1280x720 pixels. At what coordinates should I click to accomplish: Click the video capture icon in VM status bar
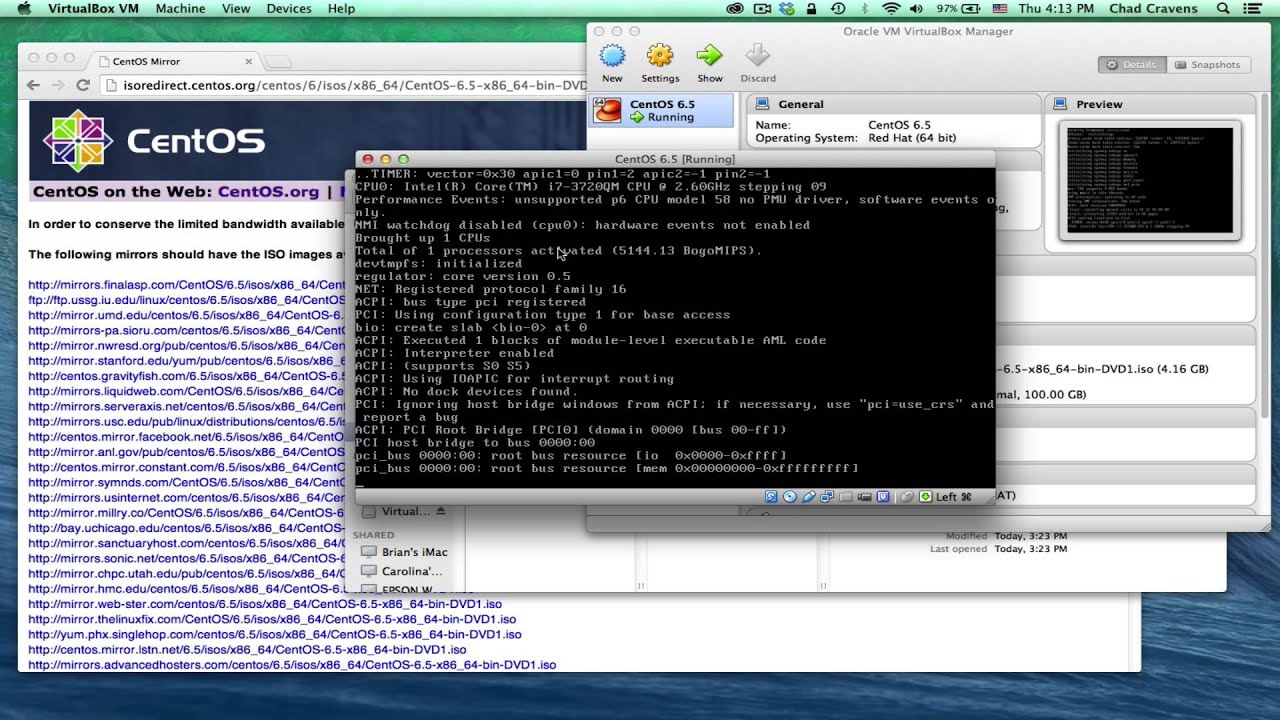(864, 496)
